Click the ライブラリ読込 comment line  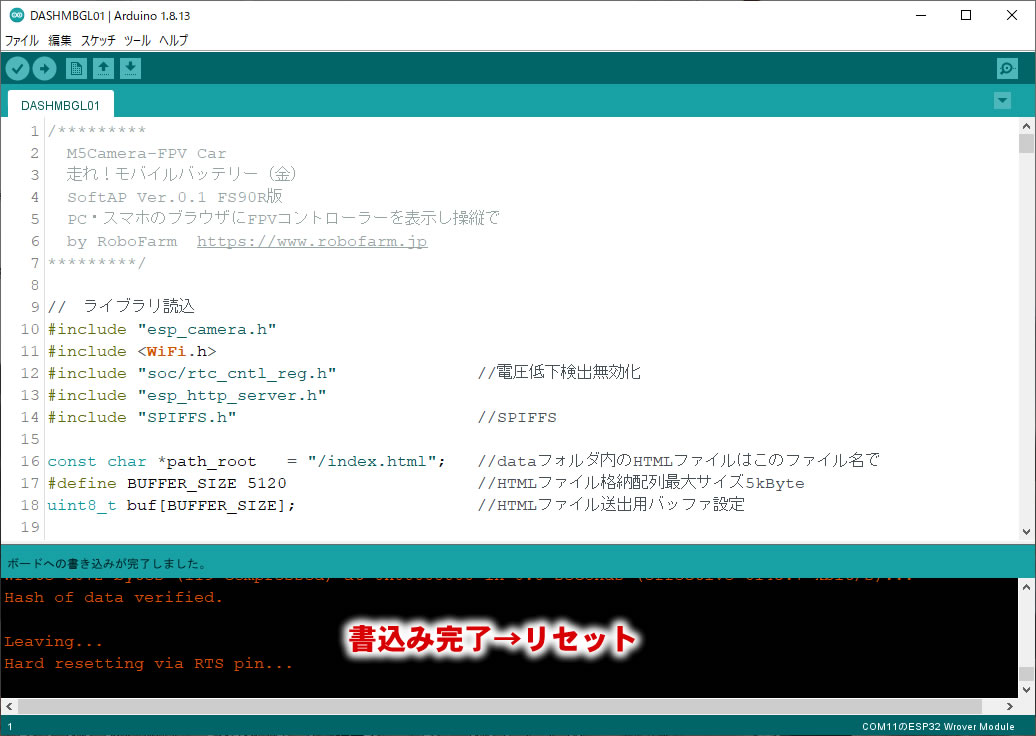tap(121, 306)
